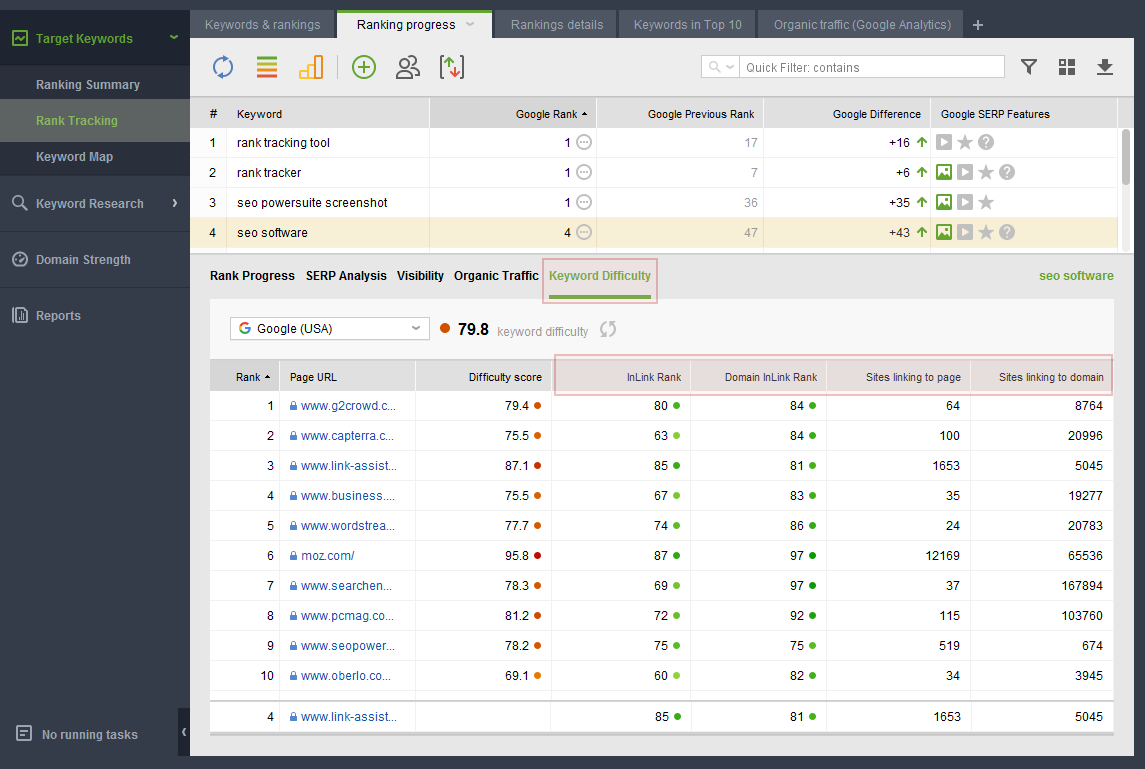Click the 167894 sites linking value

(x=1081, y=586)
